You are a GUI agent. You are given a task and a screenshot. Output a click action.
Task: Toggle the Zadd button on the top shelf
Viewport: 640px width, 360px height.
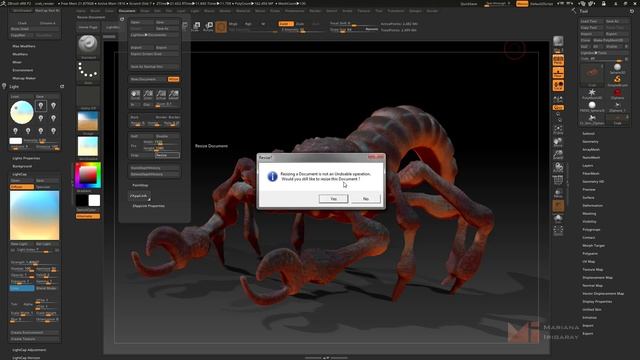[x=286, y=24]
